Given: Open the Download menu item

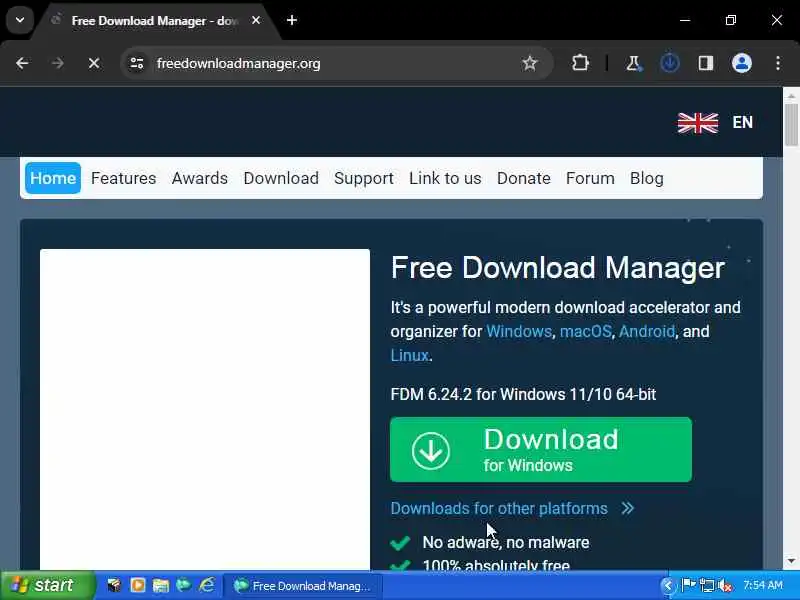Looking at the screenshot, I should [281, 178].
